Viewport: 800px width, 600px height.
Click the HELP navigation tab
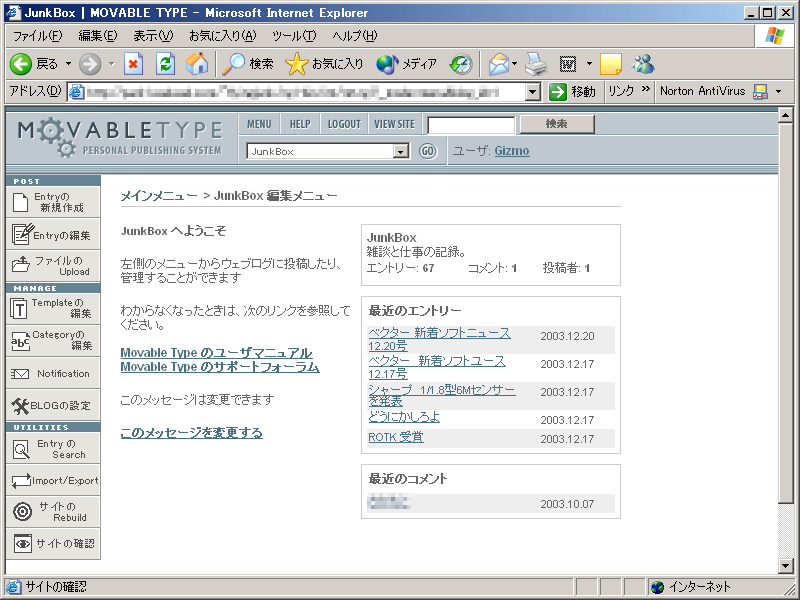pyautogui.click(x=300, y=124)
